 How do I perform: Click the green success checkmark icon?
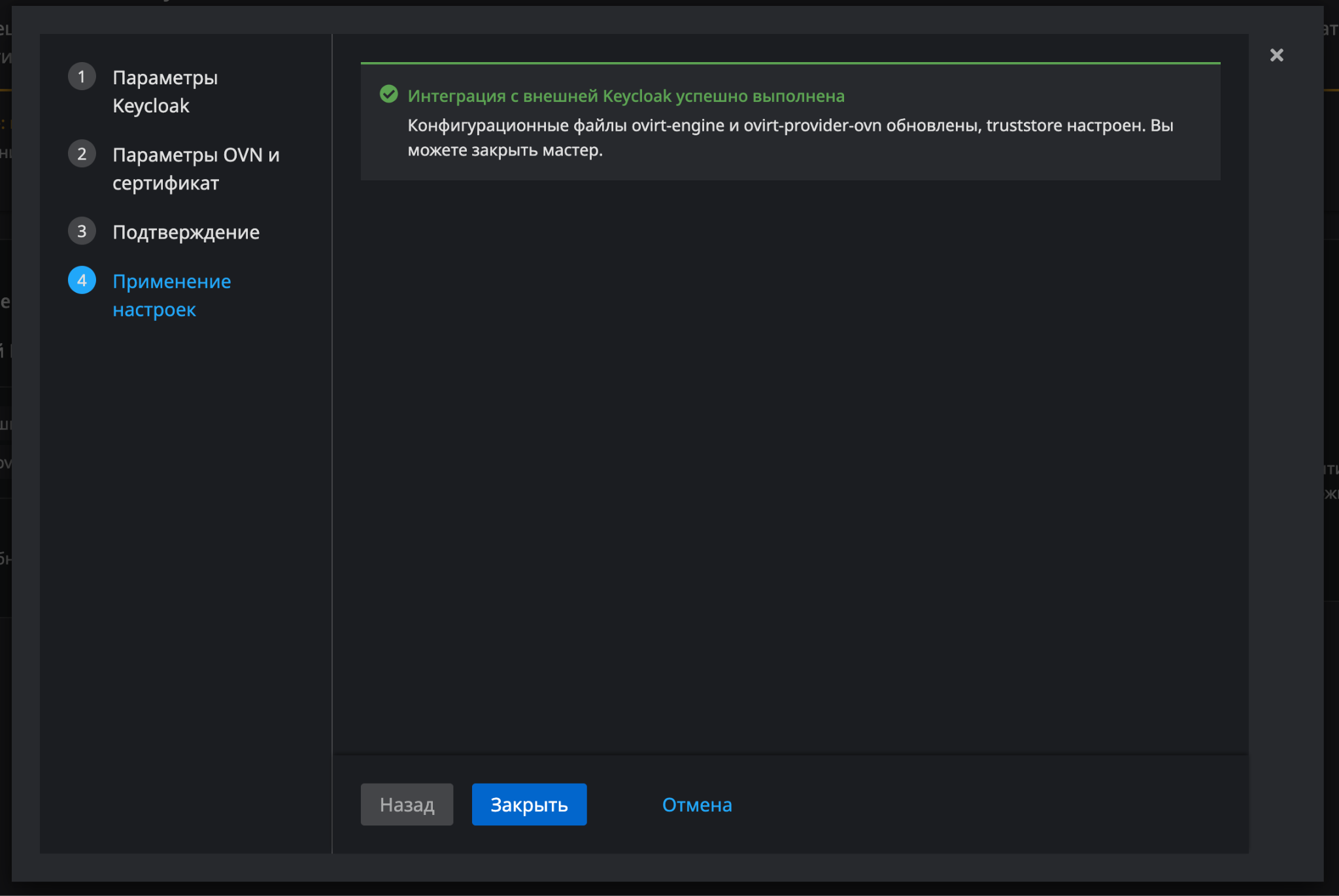[388, 95]
